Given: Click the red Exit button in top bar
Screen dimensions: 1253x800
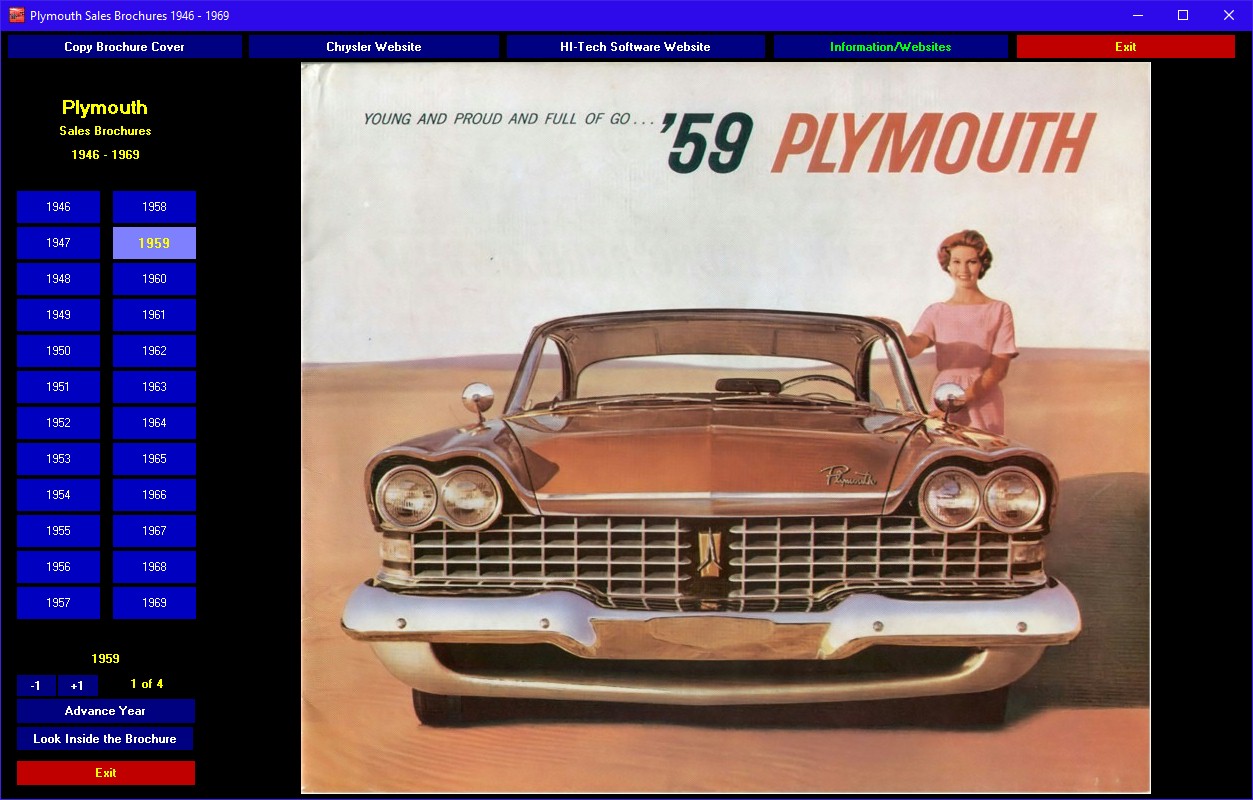Looking at the screenshot, I should pyautogui.click(x=1126, y=47).
